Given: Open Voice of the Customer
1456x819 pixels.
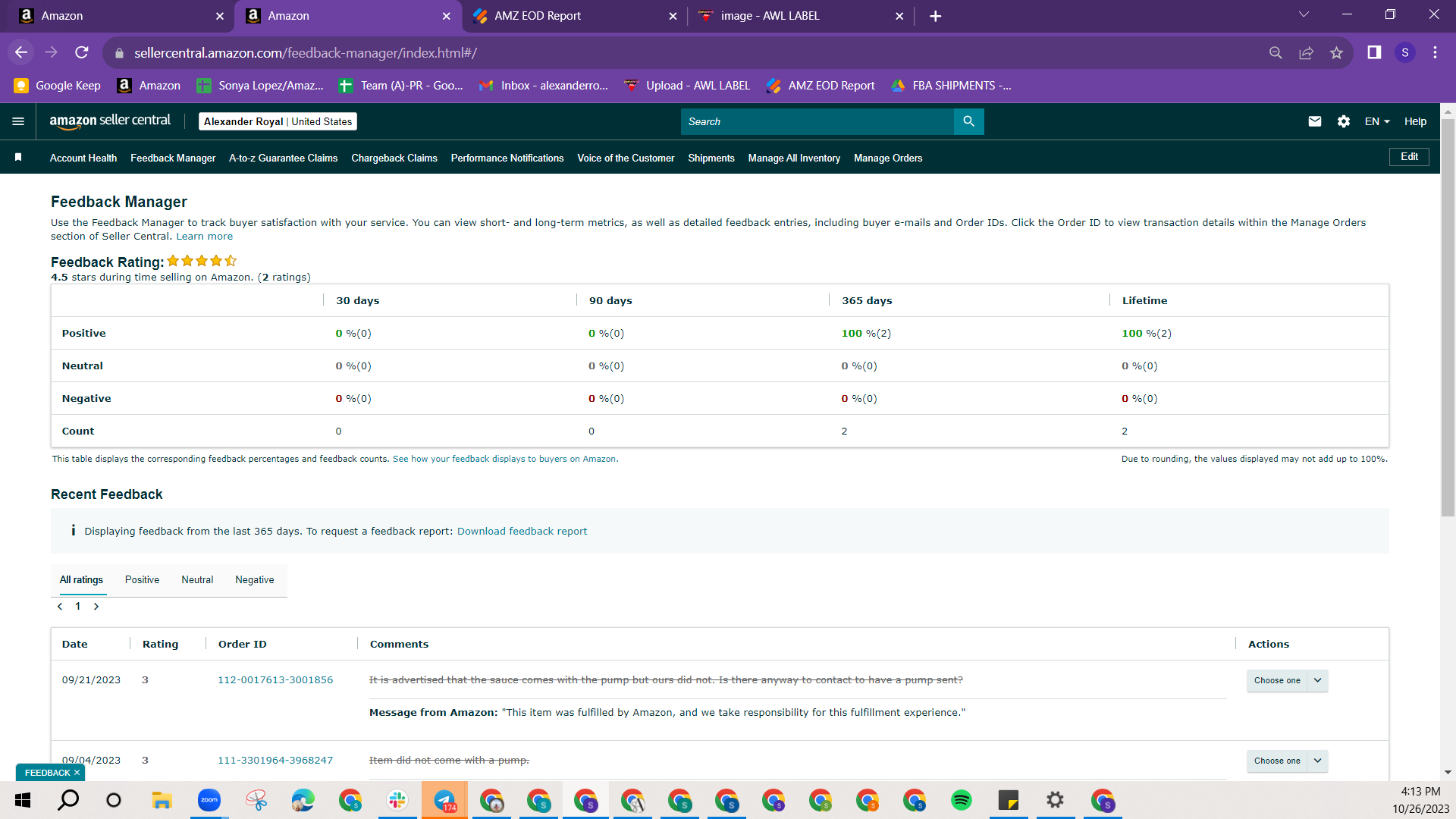Looking at the screenshot, I should pyautogui.click(x=626, y=158).
